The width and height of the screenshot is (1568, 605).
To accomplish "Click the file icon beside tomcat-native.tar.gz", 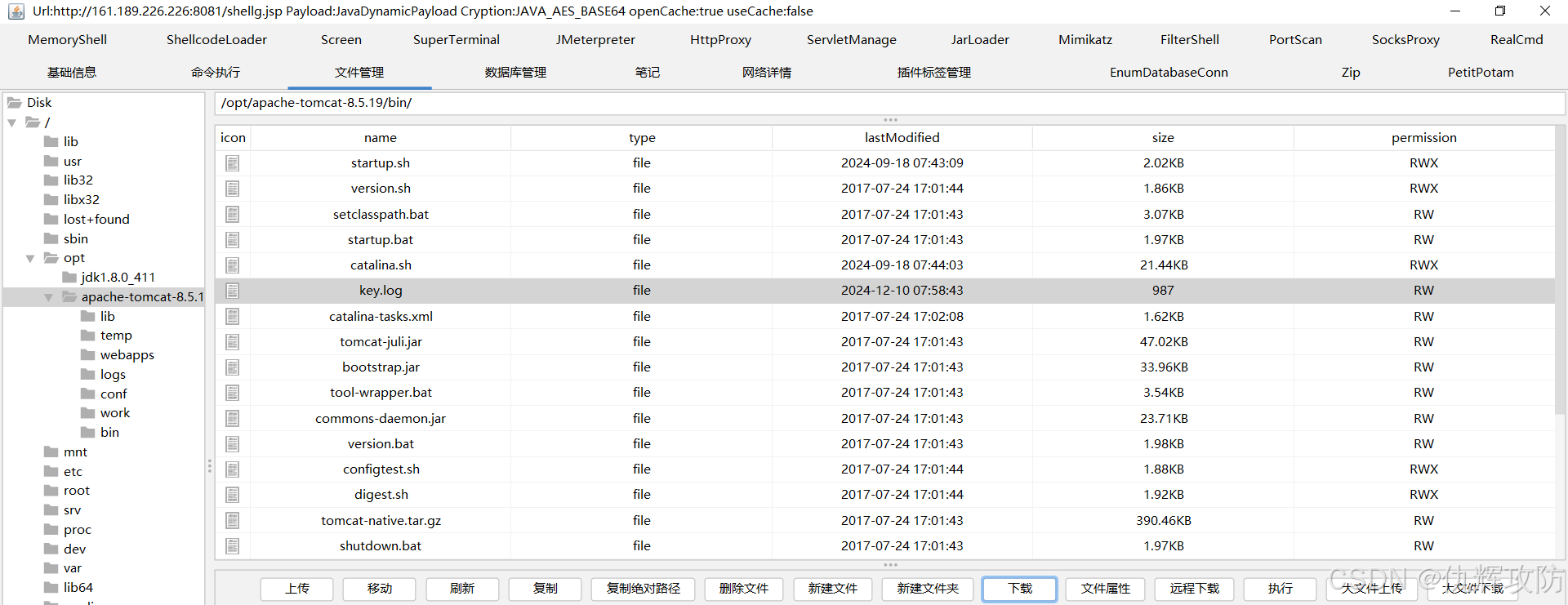I will [x=233, y=520].
